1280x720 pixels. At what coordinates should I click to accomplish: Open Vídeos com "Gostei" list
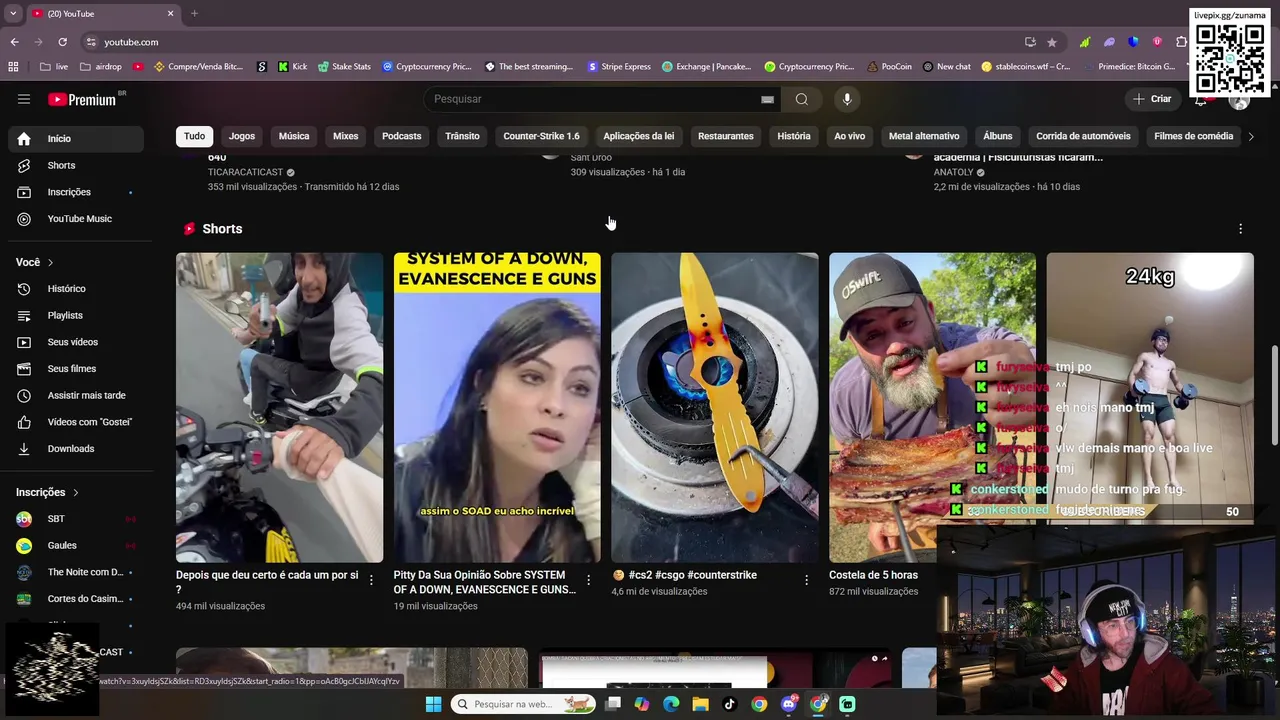pos(76,422)
